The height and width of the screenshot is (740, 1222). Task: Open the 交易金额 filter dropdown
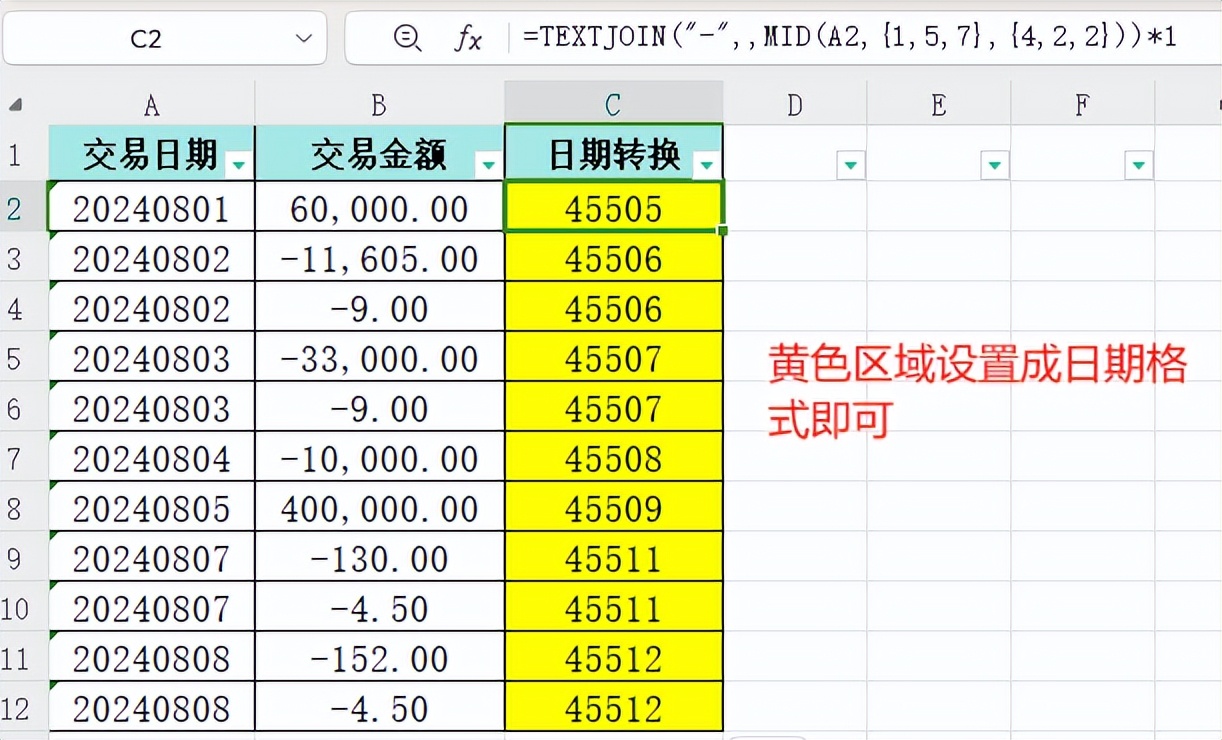(x=488, y=165)
